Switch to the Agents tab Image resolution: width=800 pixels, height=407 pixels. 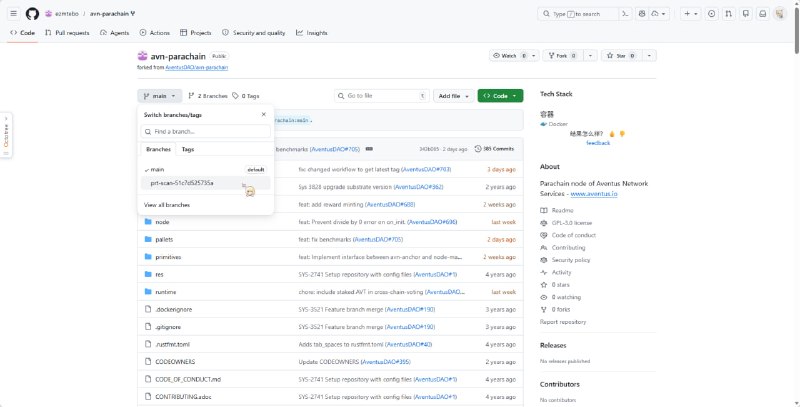[114, 33]
